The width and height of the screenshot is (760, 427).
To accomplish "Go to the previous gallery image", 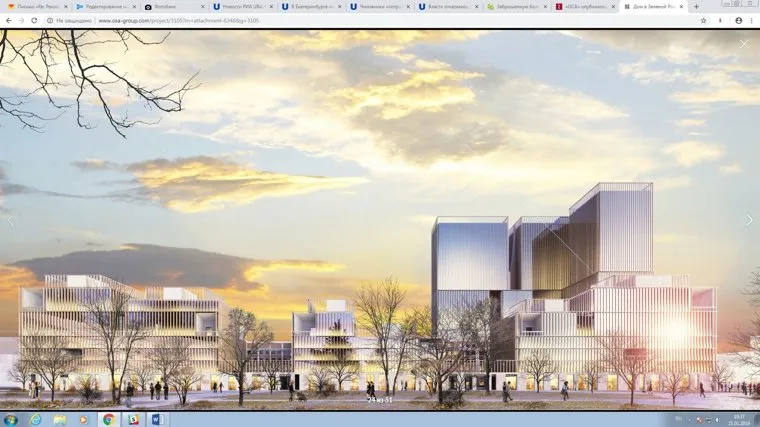I will (x=10, y=220).
